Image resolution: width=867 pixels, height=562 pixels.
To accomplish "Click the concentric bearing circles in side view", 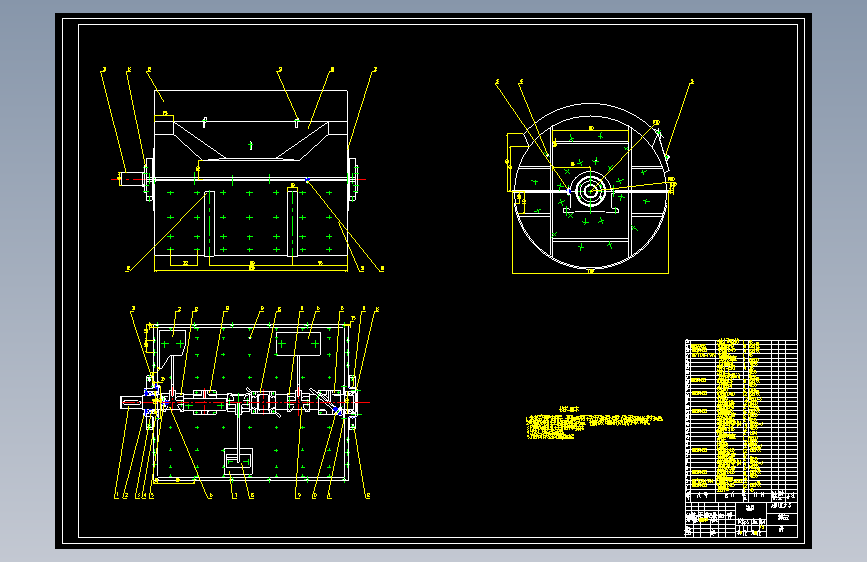I will tap(590, 191).
